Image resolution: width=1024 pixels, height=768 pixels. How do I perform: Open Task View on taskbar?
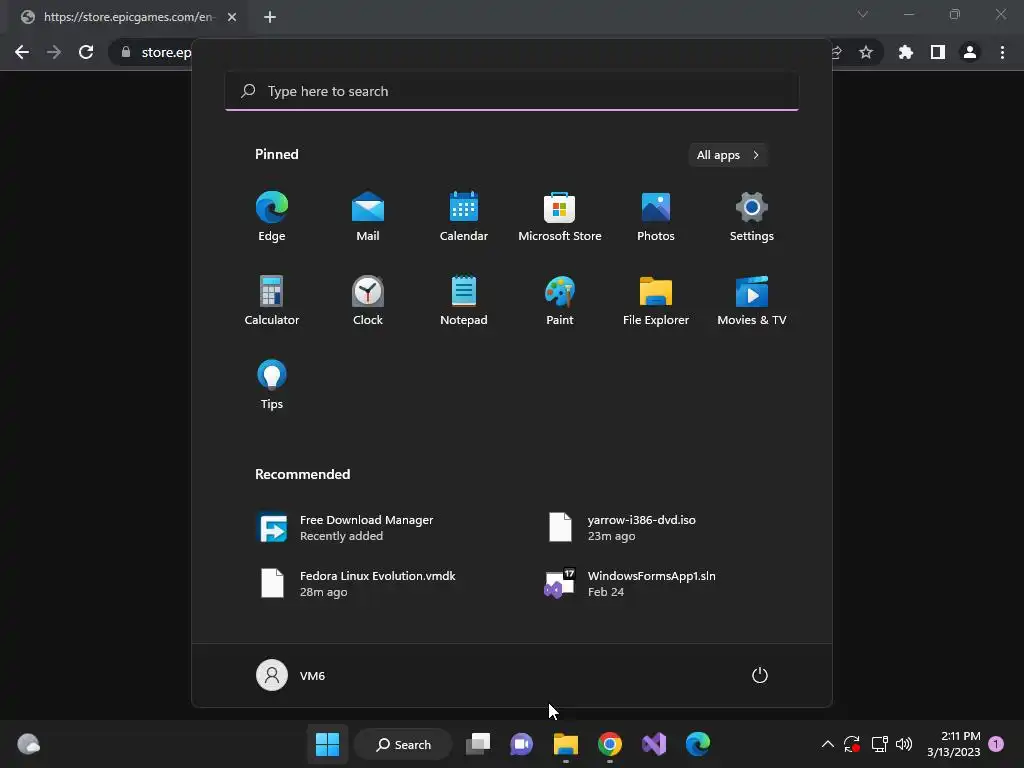pyautogui.click(x=478, y=744)
